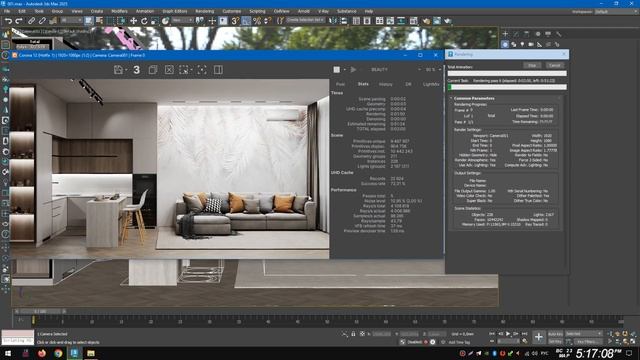Image resolution: width=640 pixels, height=360 pixels.
Task: Open the Workspaces Default dropdown
Action: coord(616,11)
